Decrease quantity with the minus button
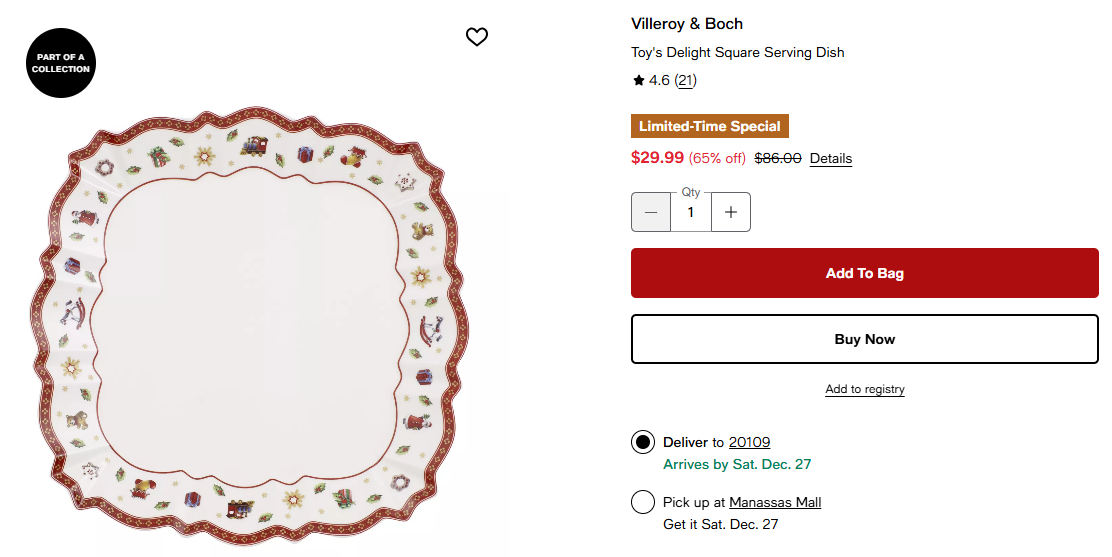 click(x=651, y=212)
